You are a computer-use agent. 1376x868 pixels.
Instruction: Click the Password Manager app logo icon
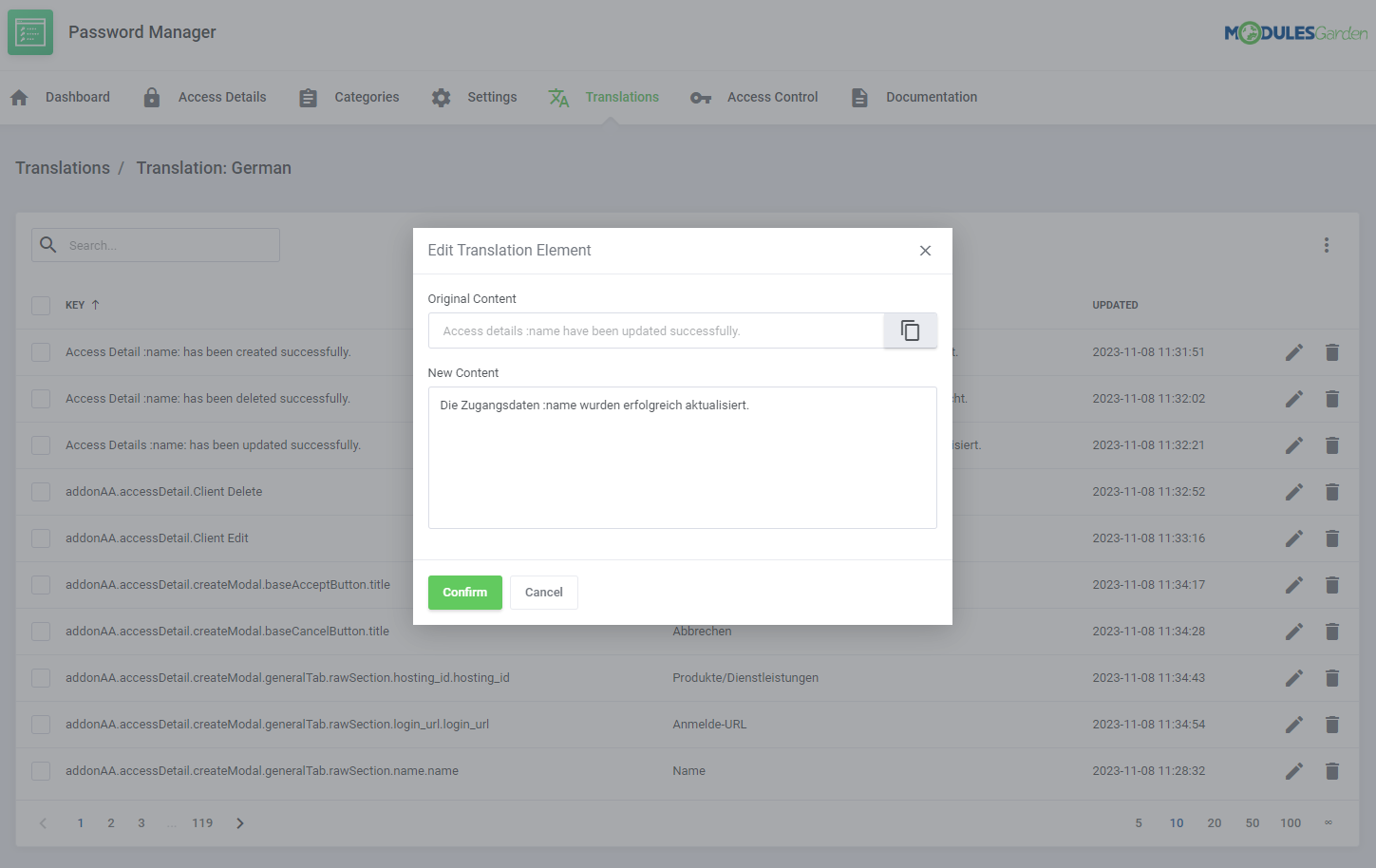[x=29, y=31]
